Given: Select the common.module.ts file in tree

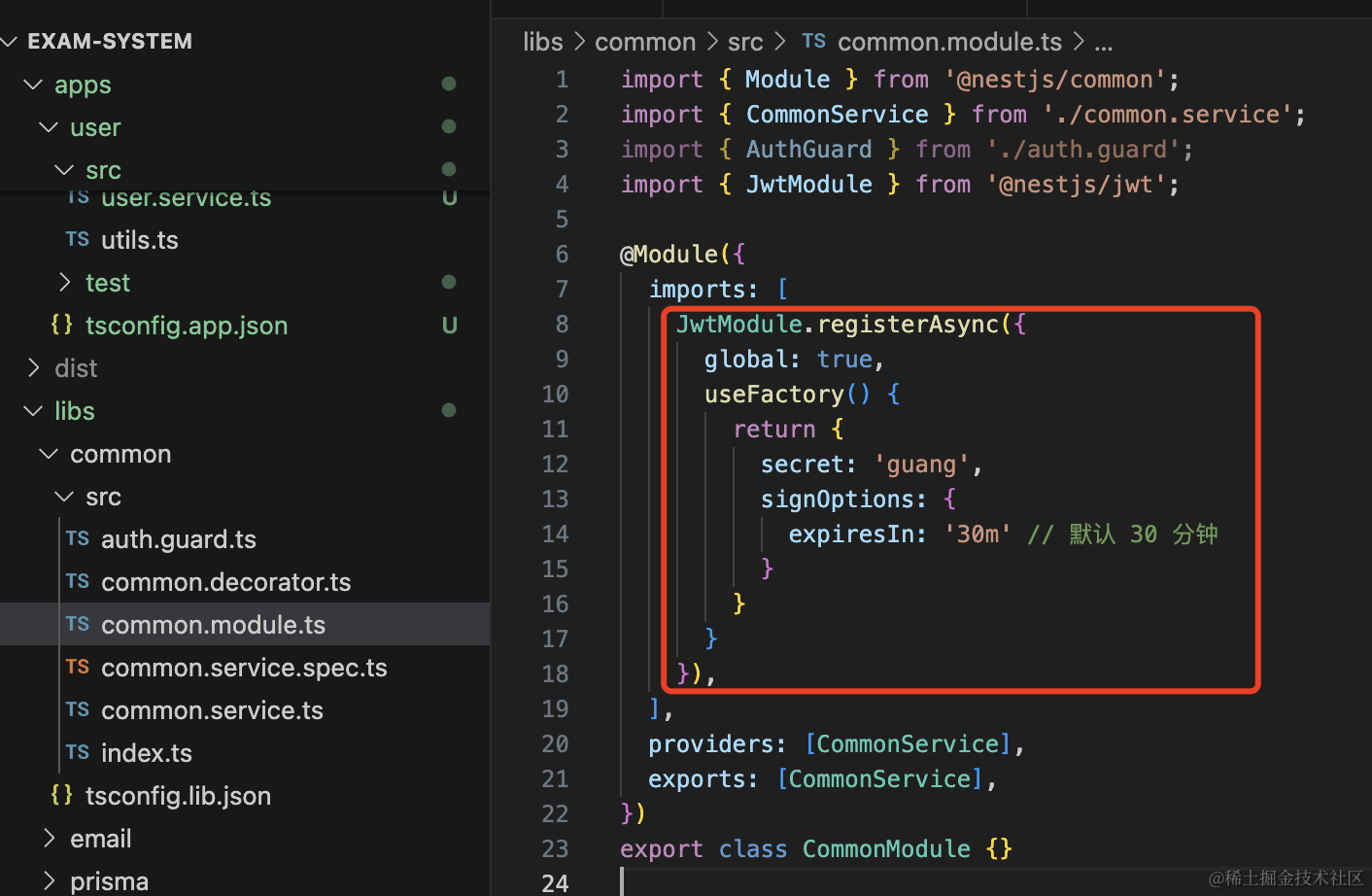Looking at the screenshot, I should 213,625.
